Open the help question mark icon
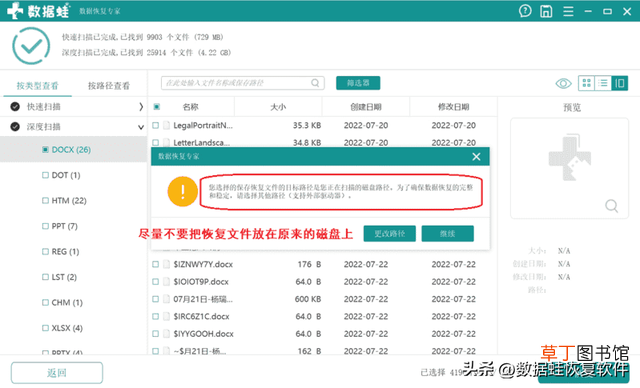The width and height of the screenshot is (640, 388). (525, 11)
